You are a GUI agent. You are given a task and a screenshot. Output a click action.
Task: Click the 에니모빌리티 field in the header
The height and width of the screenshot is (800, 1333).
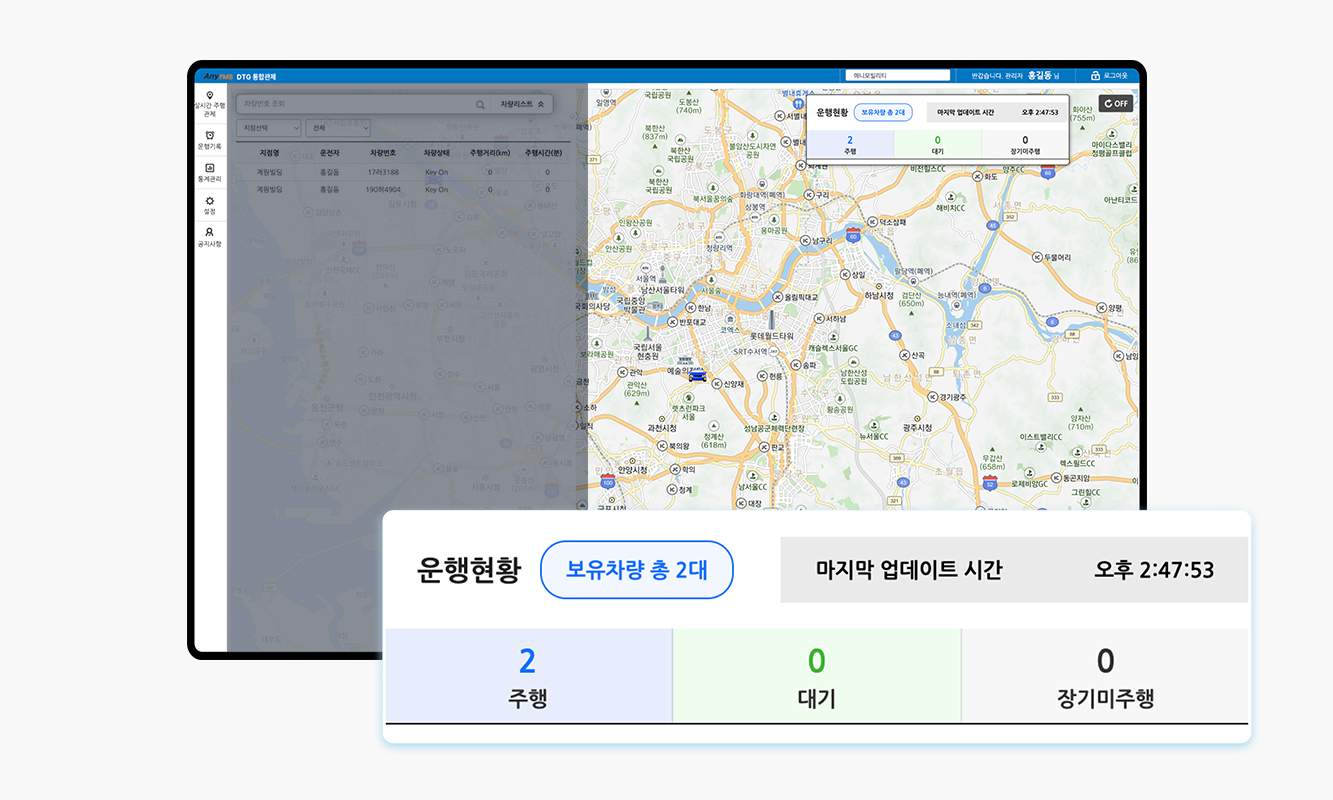tap(896, 76)
